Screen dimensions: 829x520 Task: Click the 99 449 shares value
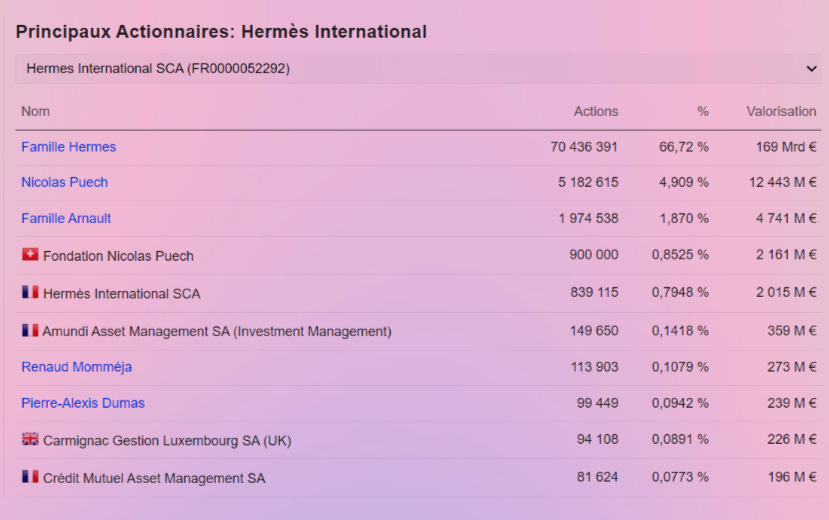click(x=597, y=403)
